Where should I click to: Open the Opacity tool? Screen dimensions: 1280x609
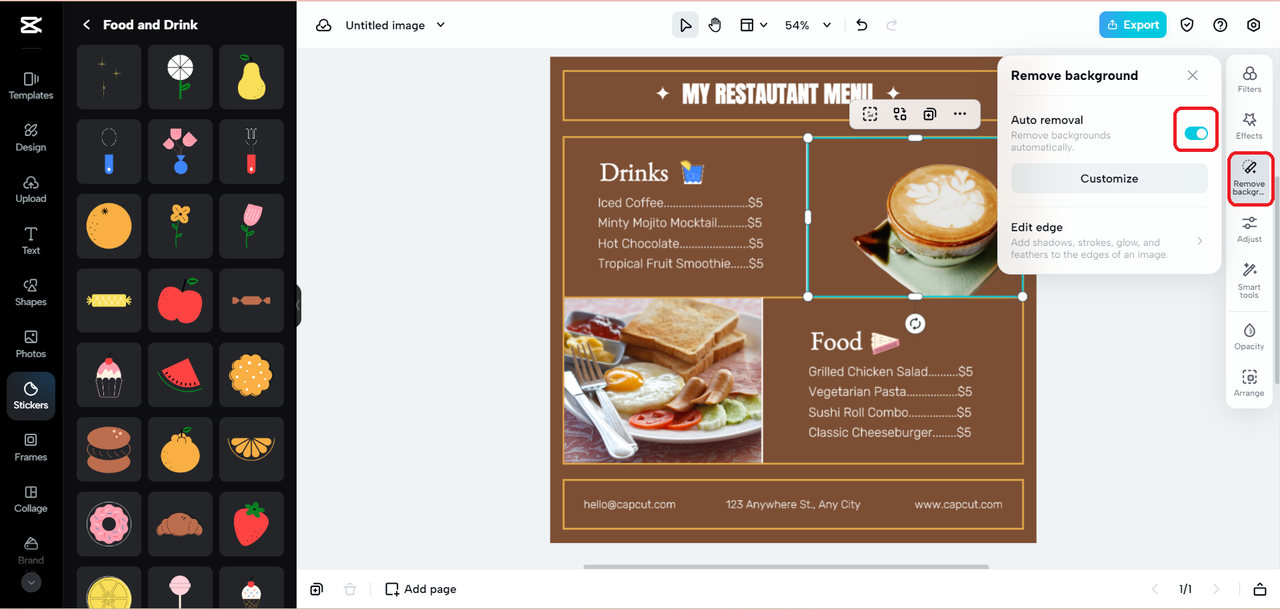(x=1249, y=336)
